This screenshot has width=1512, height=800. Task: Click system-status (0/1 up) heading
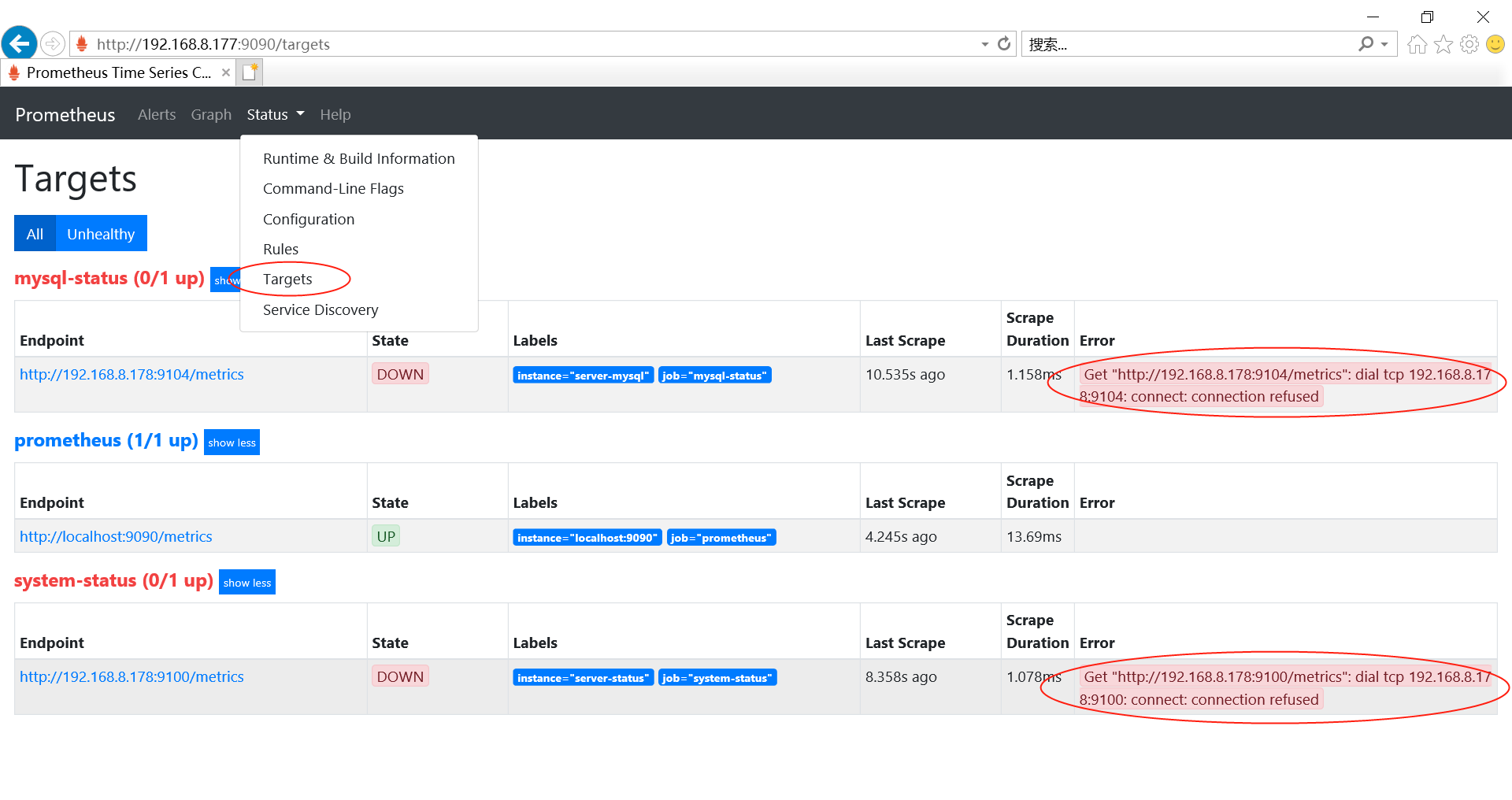coord(113,581)
